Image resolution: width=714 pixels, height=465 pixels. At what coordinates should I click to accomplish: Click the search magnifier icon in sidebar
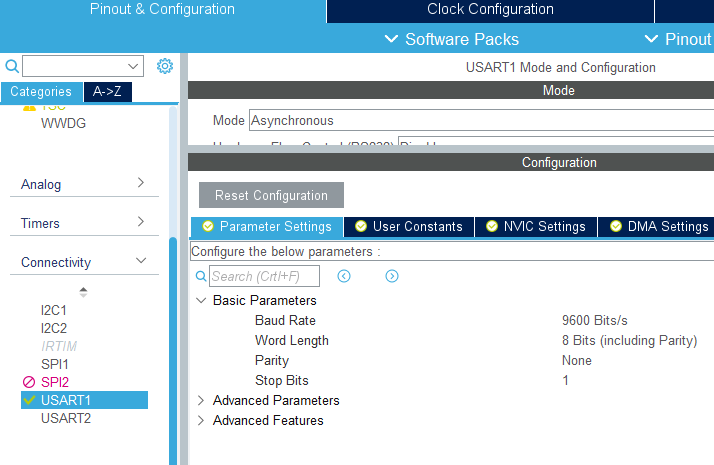tap(12, 66)
